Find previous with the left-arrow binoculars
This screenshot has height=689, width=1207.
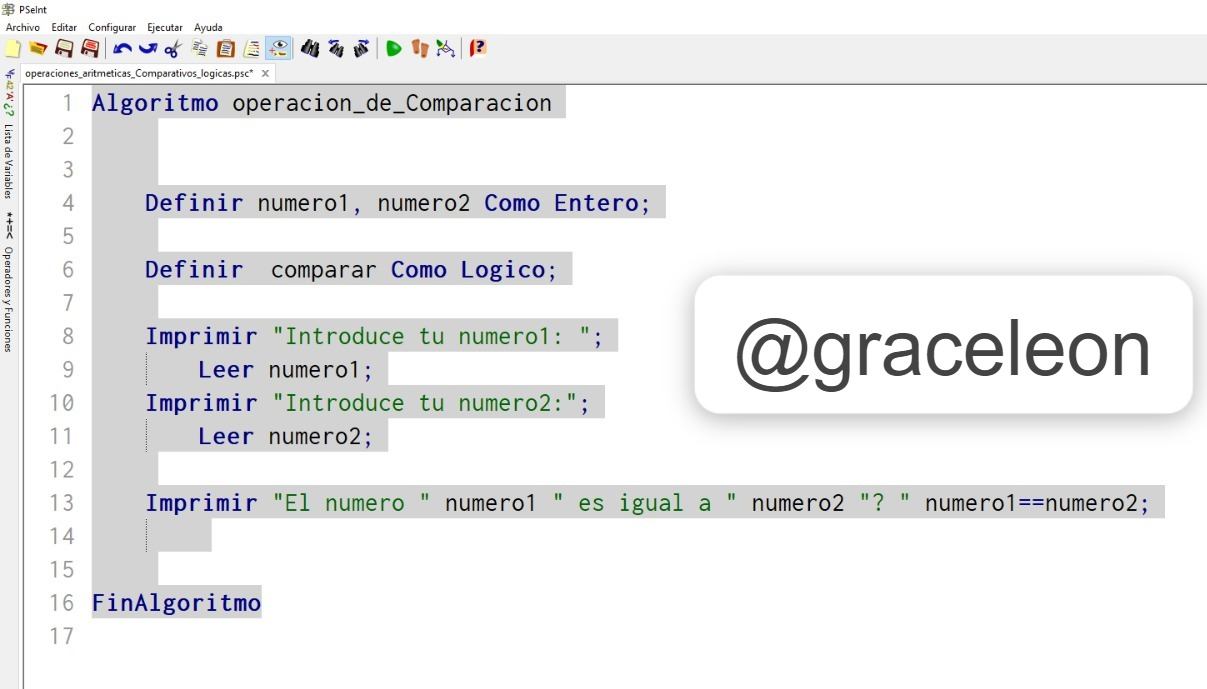click(x=336, y=48)
